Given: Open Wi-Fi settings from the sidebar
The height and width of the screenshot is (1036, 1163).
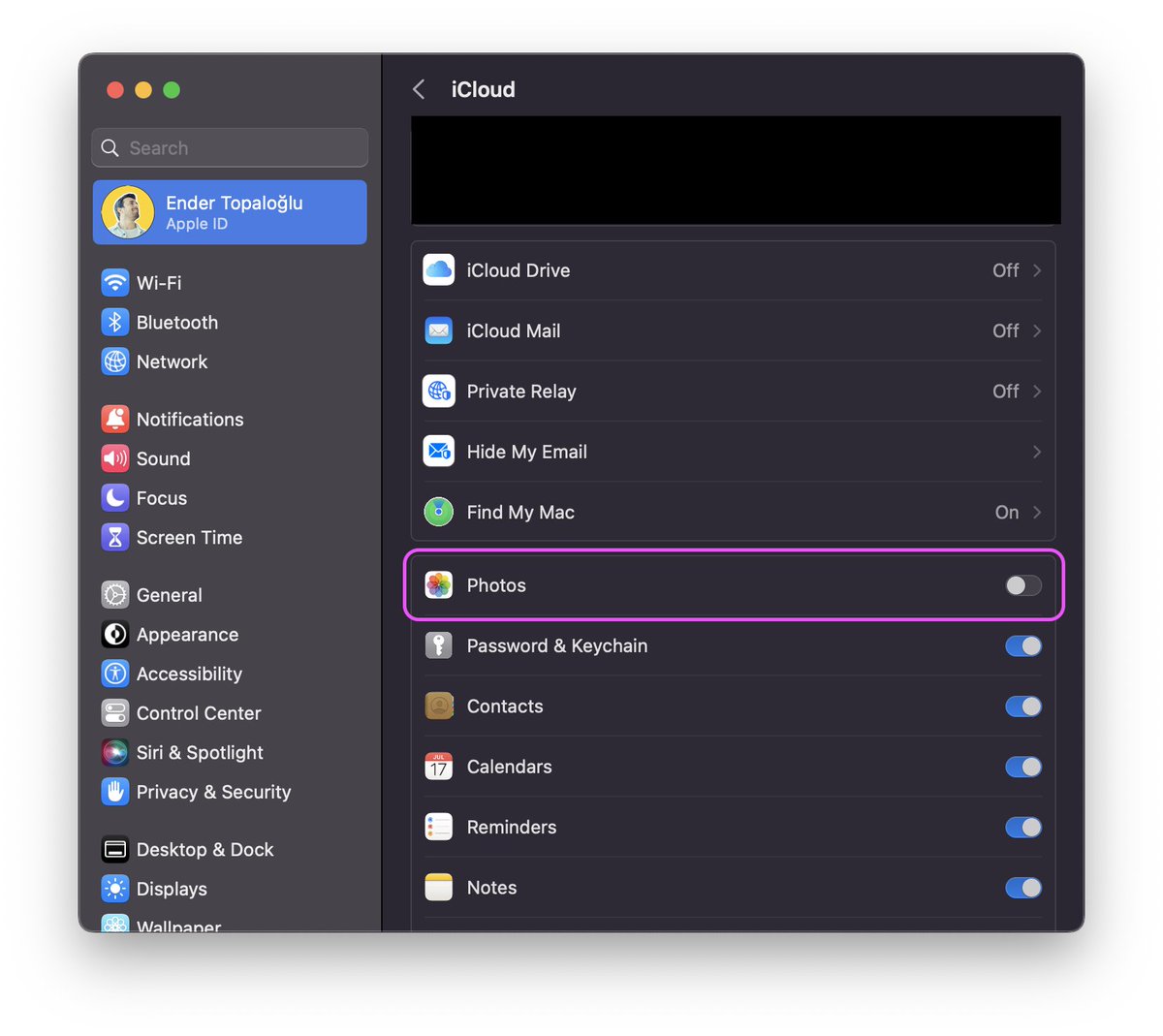Looking at the screenshot, I should (158, 282).
